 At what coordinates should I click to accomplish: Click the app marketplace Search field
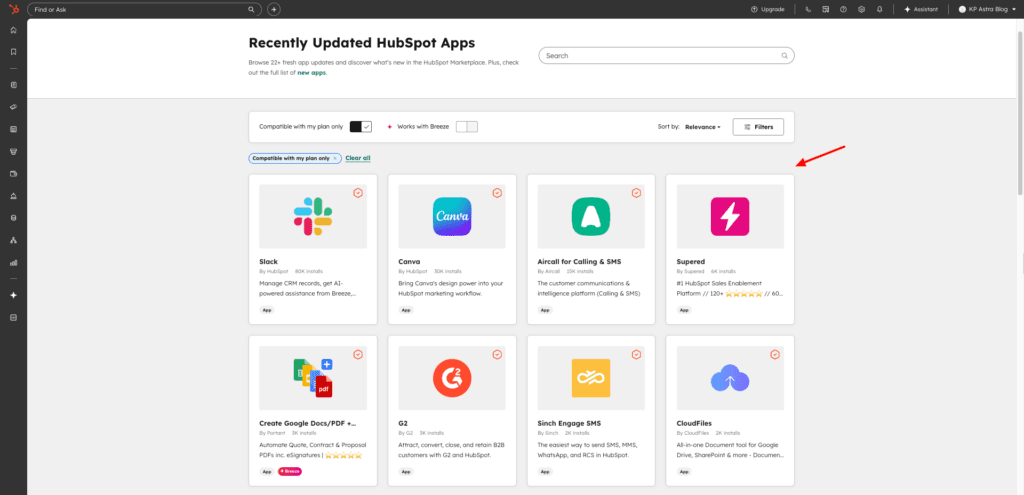pos(666,56)
